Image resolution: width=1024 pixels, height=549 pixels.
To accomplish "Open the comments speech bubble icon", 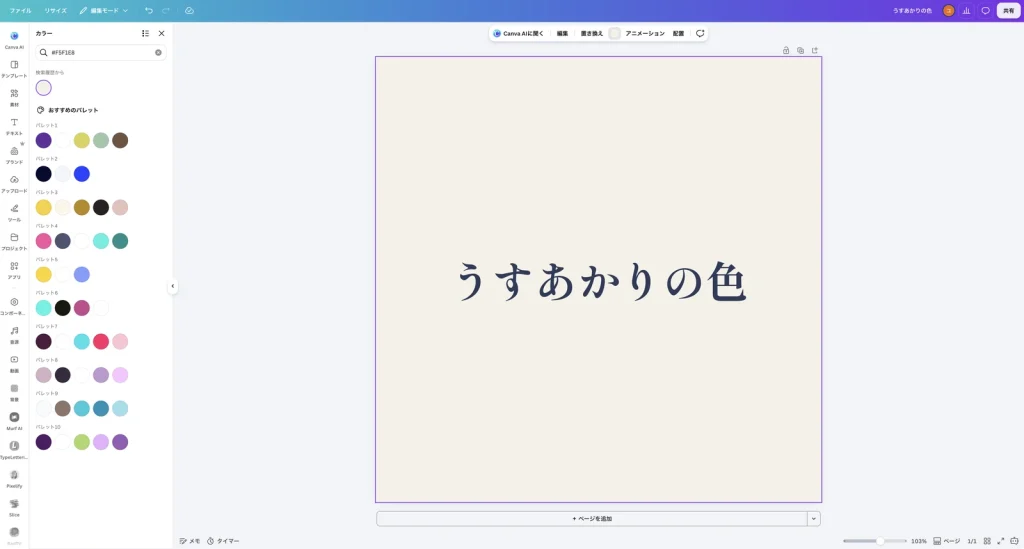I will click(x=985, y=10).
